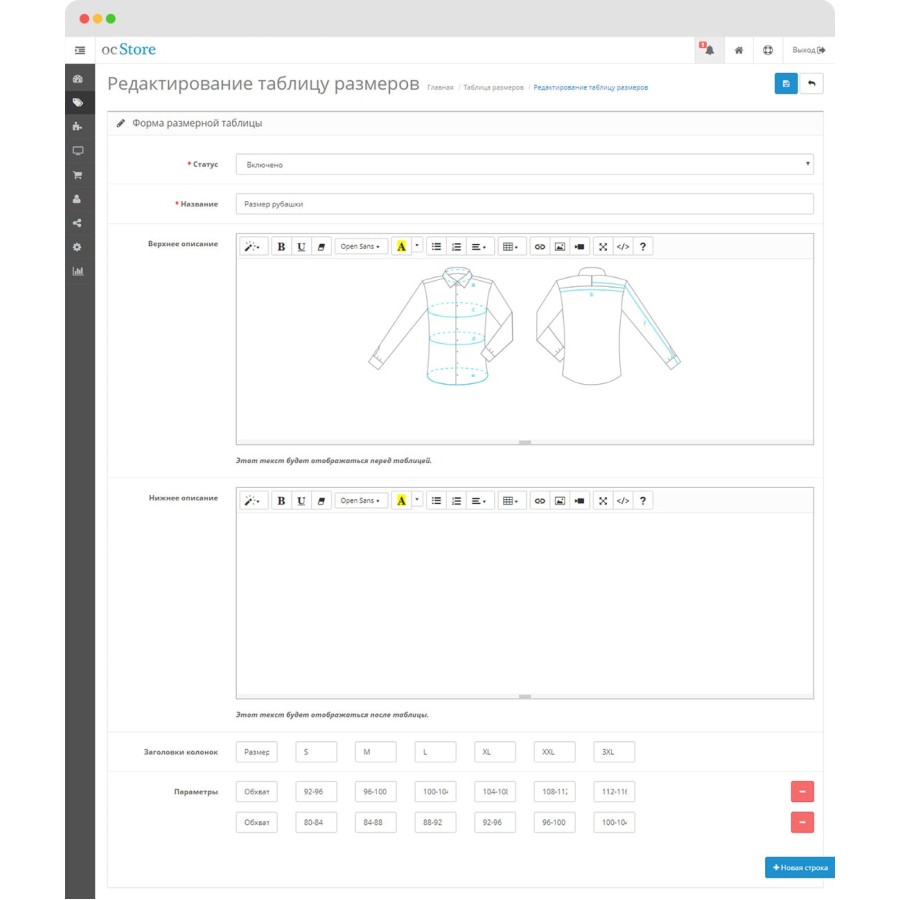The height and width of the screenshot is (900, 900).
Task: Click inside the empty Нижнее описание text area
Action: point(525,603)
